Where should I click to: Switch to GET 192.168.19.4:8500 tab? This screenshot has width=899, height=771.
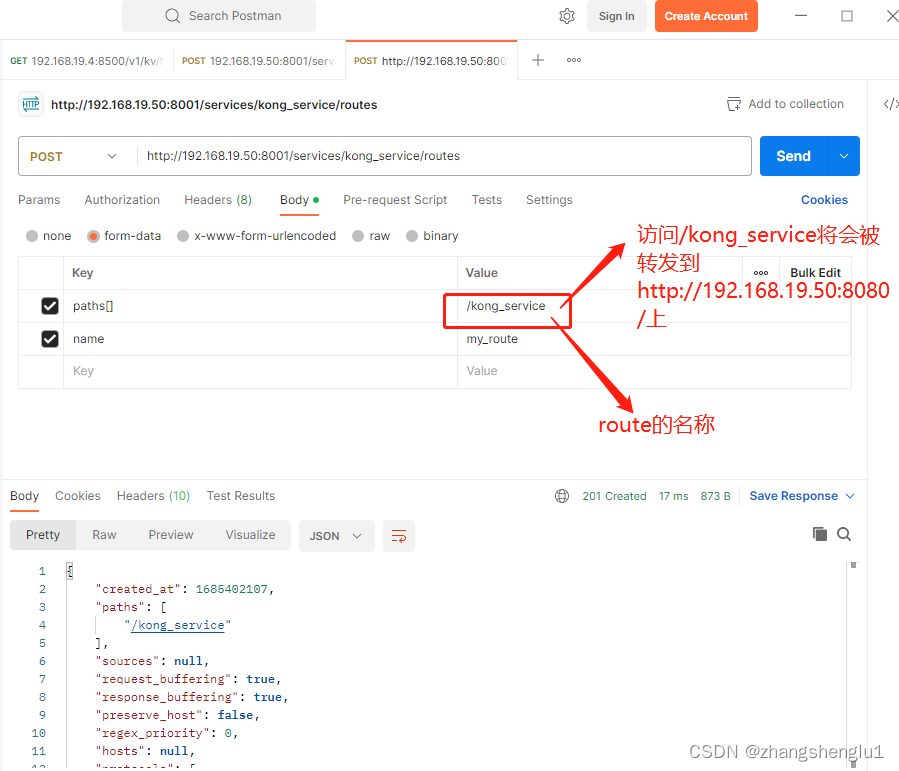click(x=86, y=60)
